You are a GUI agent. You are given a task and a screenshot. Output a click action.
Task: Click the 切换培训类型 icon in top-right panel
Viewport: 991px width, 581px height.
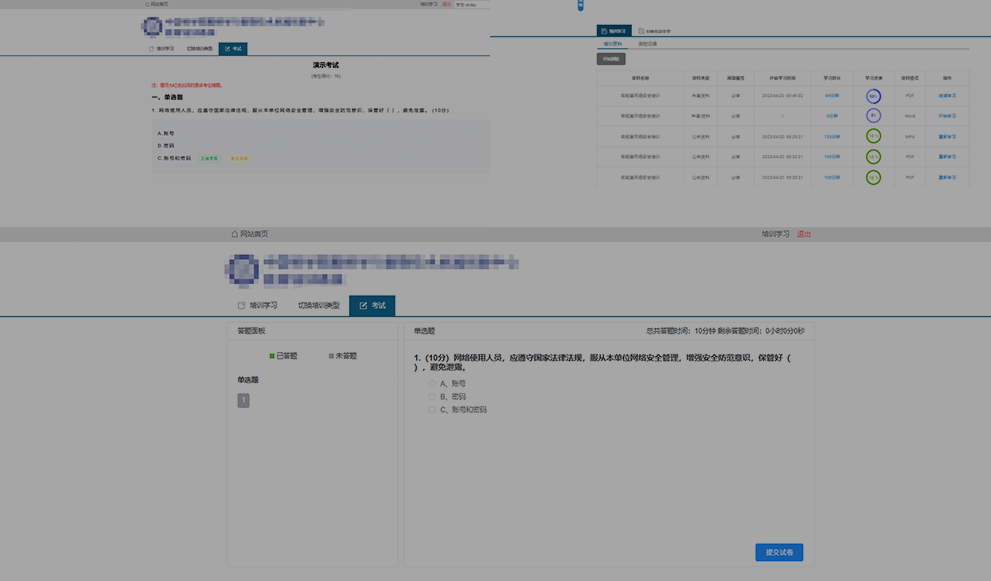tap(640, 31)
